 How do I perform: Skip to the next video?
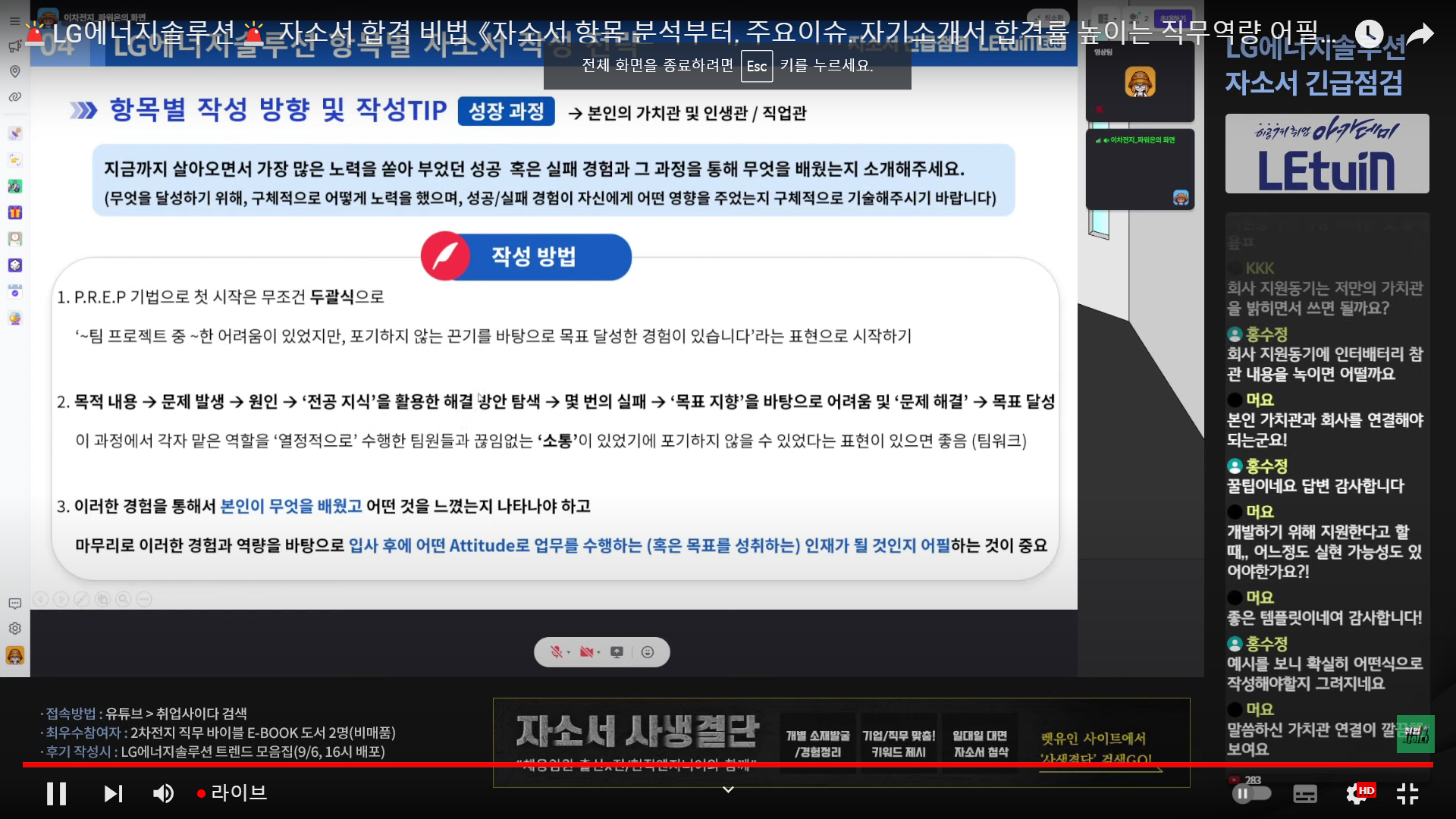113,793
